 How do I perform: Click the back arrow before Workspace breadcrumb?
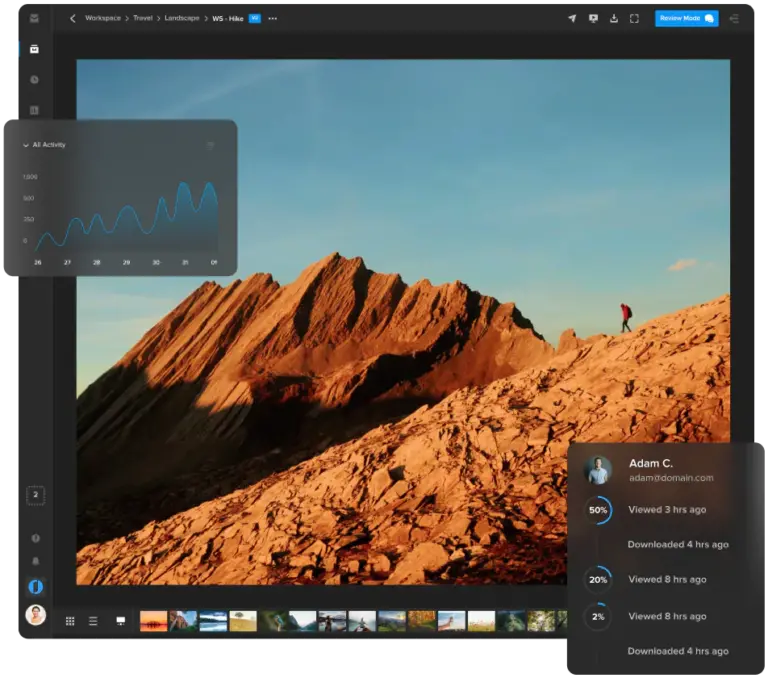tap(72, 18)
